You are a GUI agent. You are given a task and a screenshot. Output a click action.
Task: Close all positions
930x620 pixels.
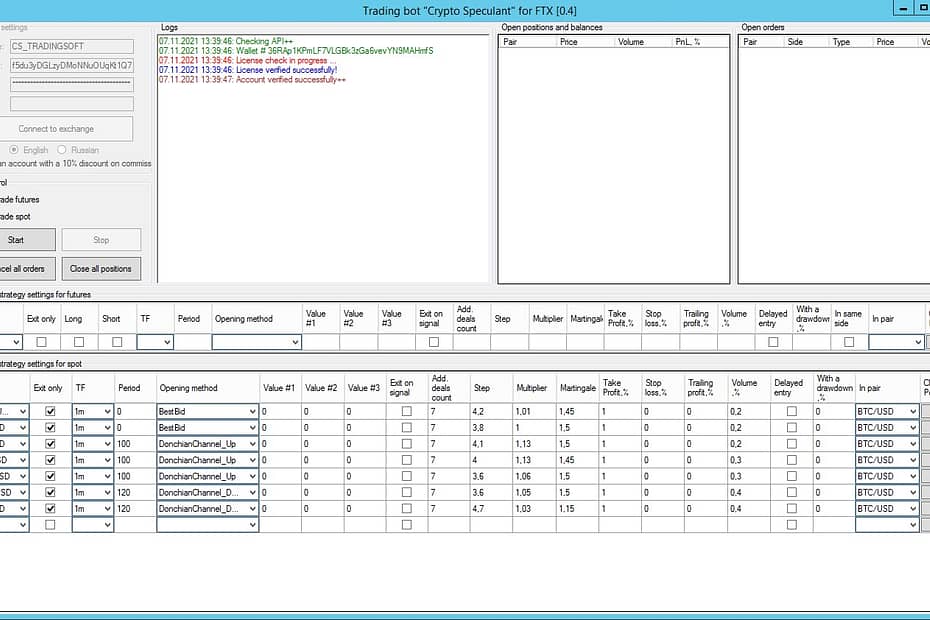pyautogui.click(x=101, y=269)
